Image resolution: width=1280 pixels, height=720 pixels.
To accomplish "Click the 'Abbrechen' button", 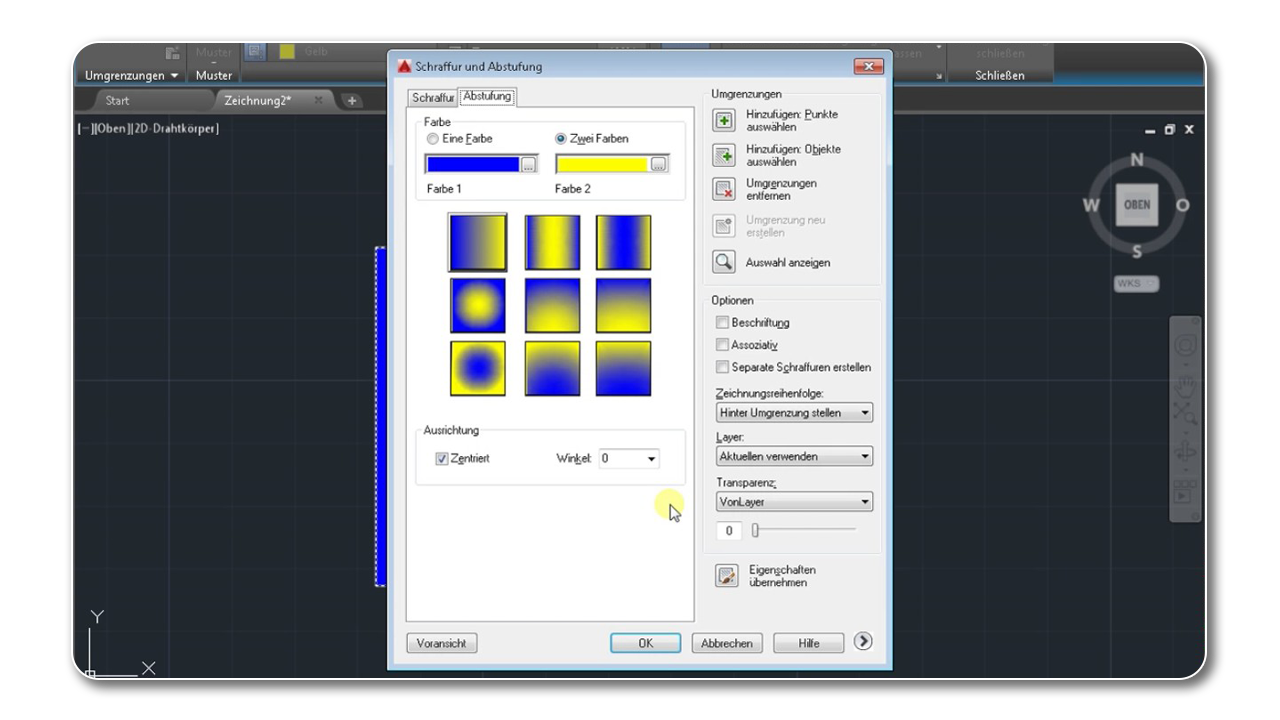I will coord(727,644).
